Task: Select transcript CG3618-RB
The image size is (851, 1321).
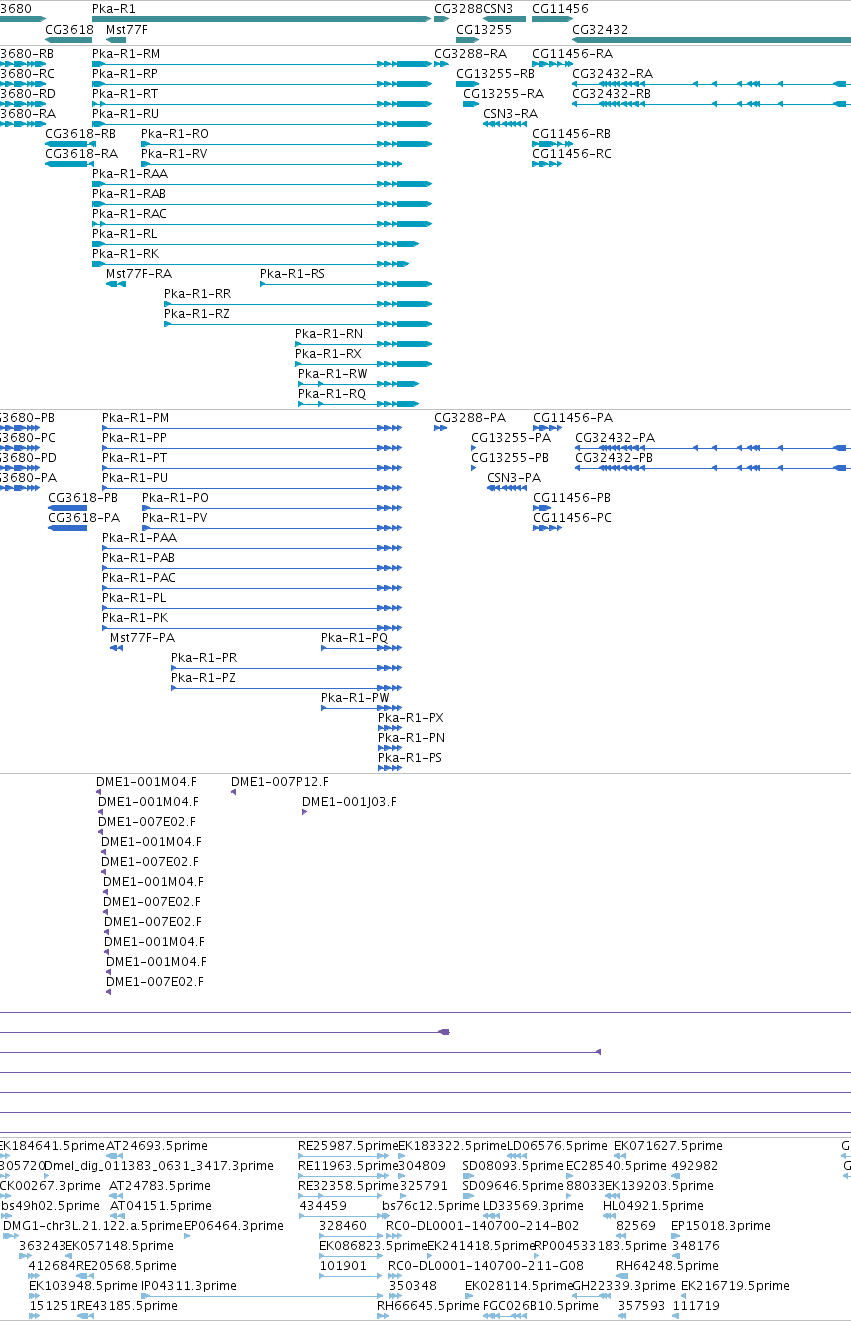Action: (x=81, y=134)
